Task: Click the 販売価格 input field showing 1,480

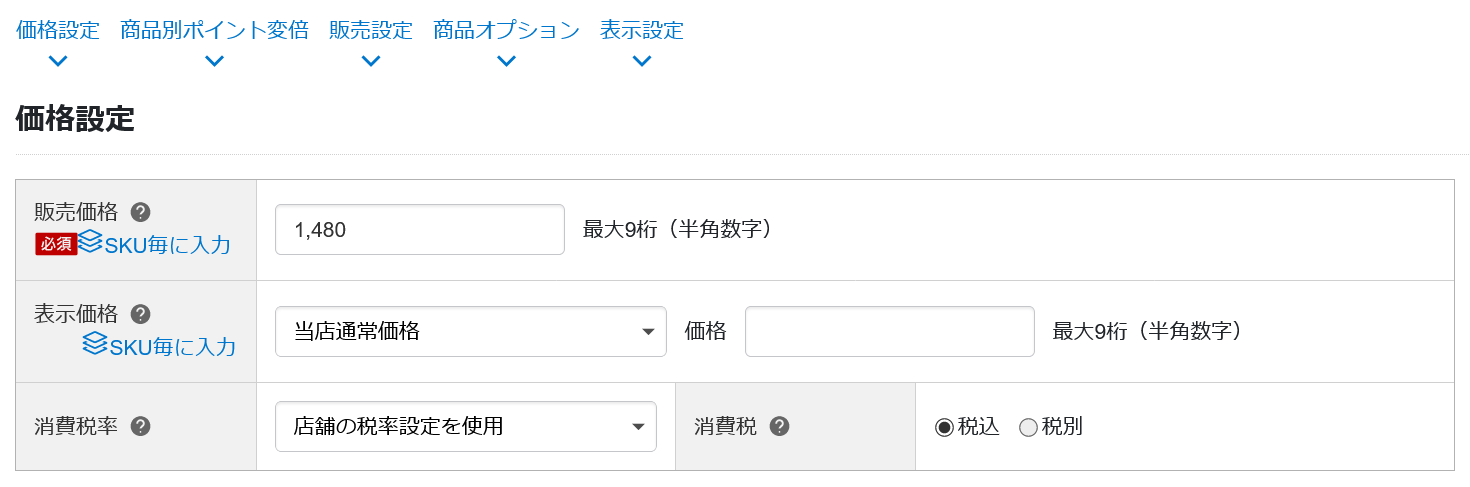Action: 419,230
